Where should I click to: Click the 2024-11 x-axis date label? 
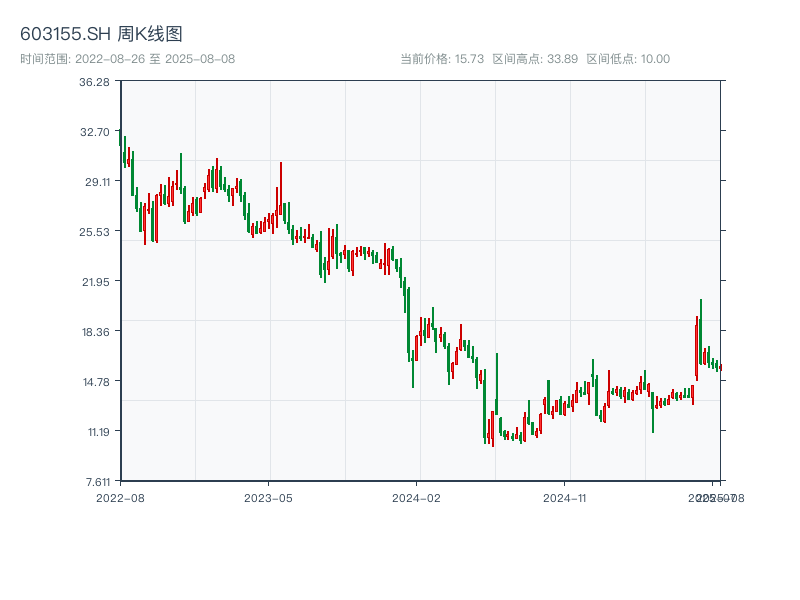pos(564,497)
